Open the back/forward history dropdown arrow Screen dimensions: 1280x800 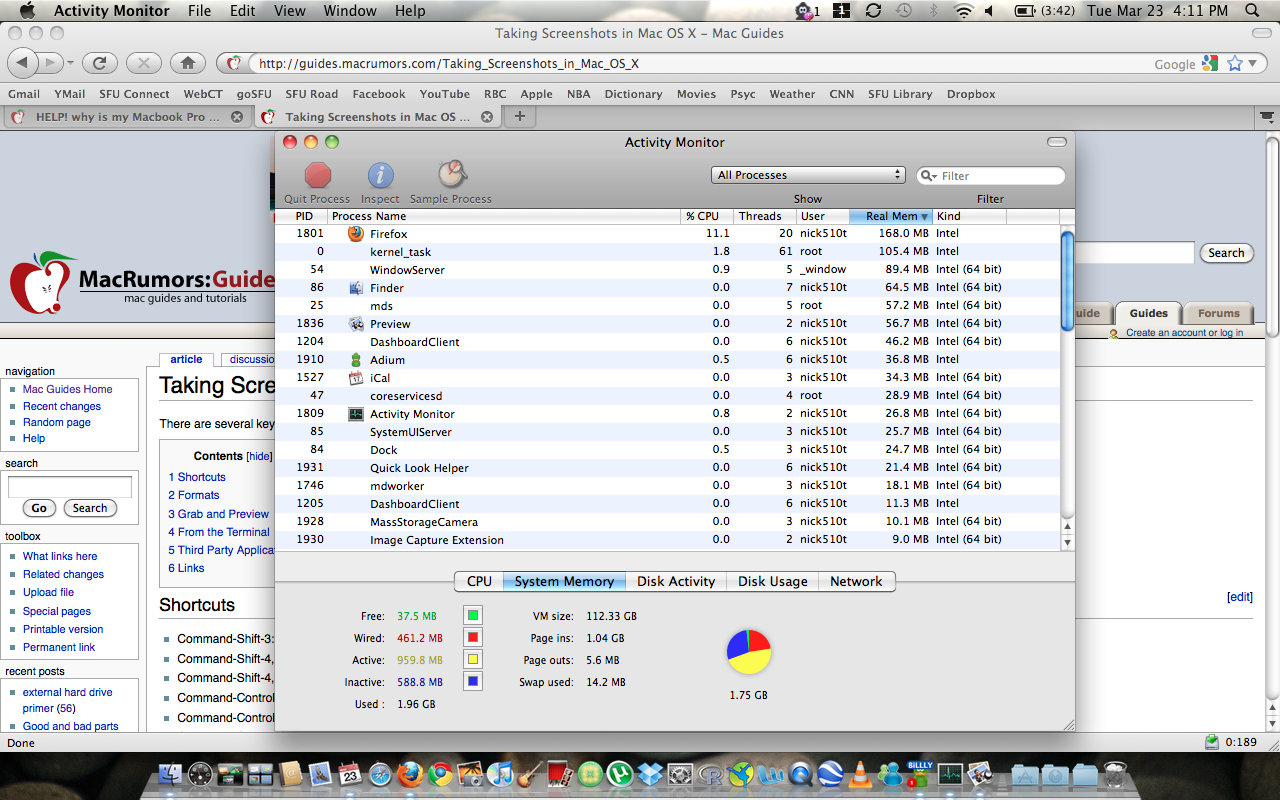point(71,63)
